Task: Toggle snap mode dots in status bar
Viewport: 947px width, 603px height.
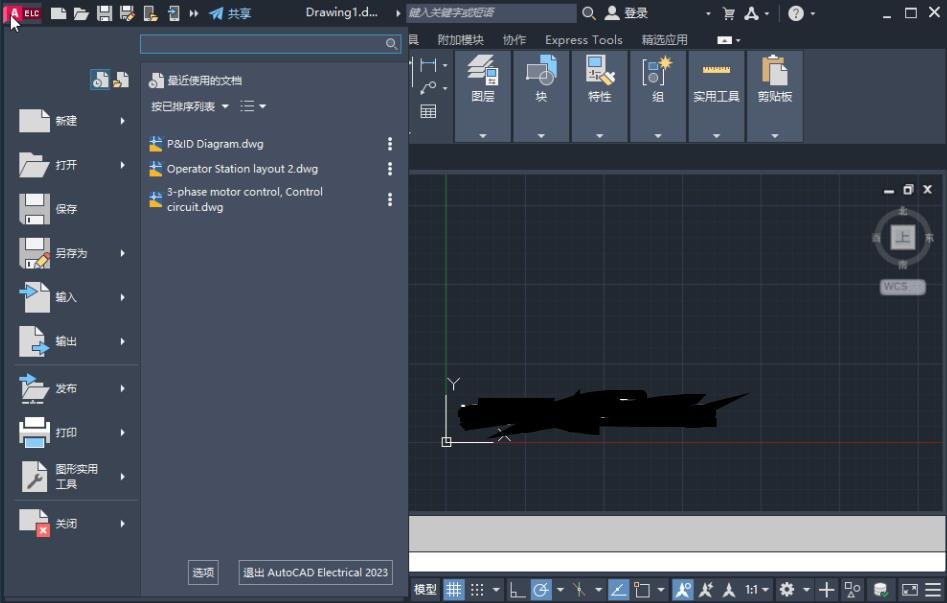Action: [x=477, y=589]
